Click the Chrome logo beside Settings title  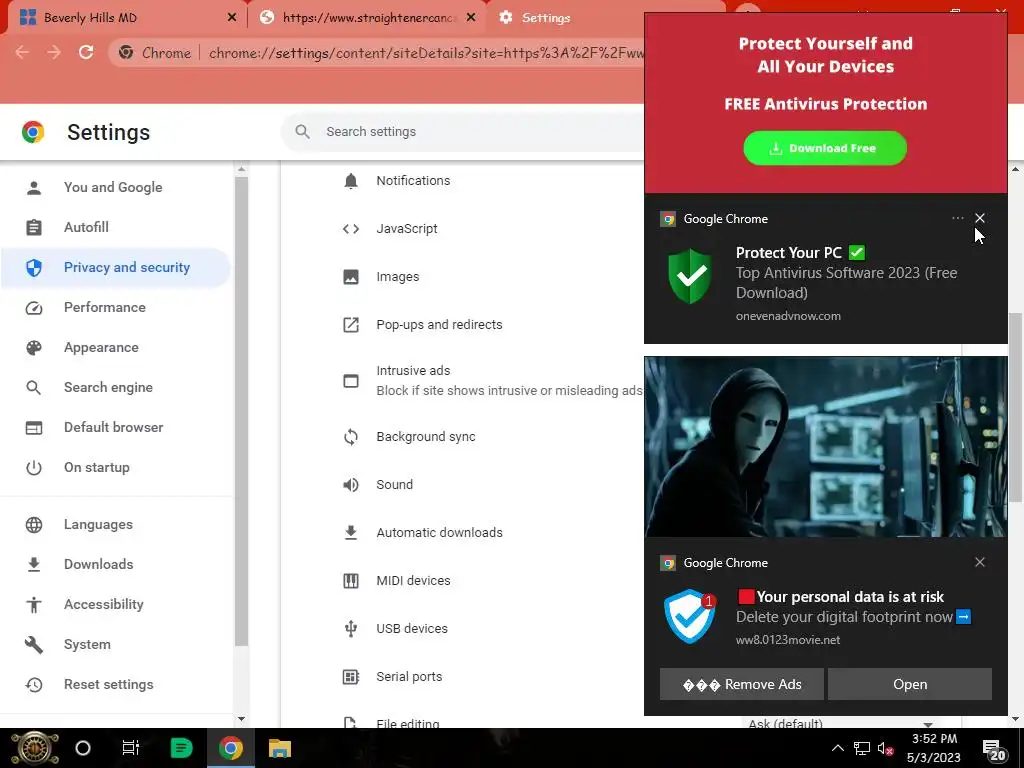pos(33,132)
